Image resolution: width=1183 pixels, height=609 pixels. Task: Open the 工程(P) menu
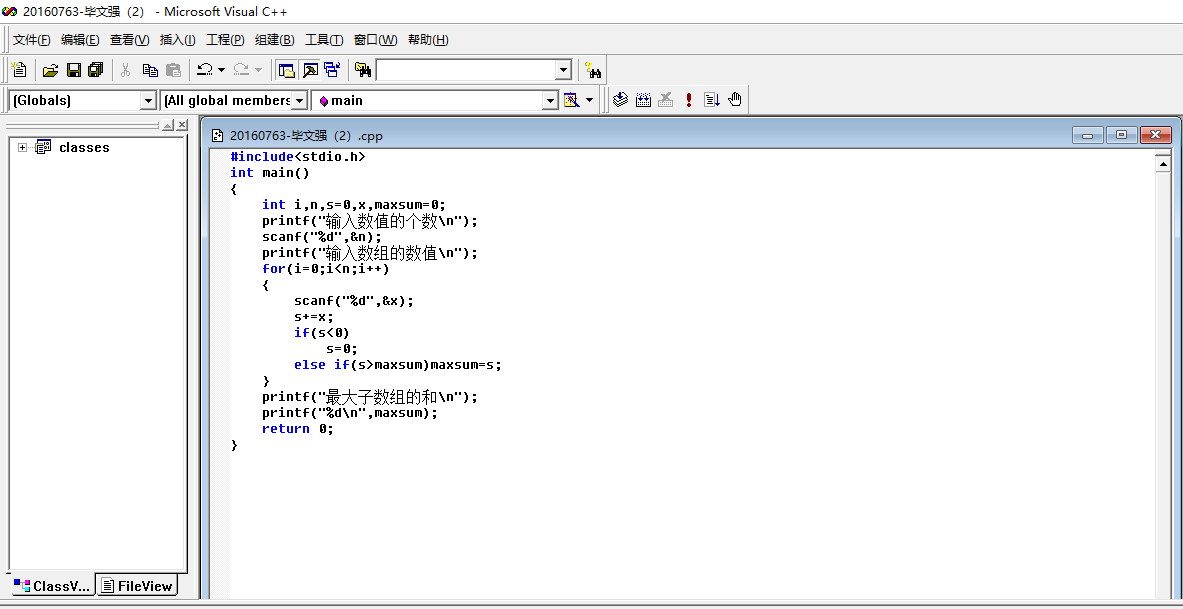point(226,40)
